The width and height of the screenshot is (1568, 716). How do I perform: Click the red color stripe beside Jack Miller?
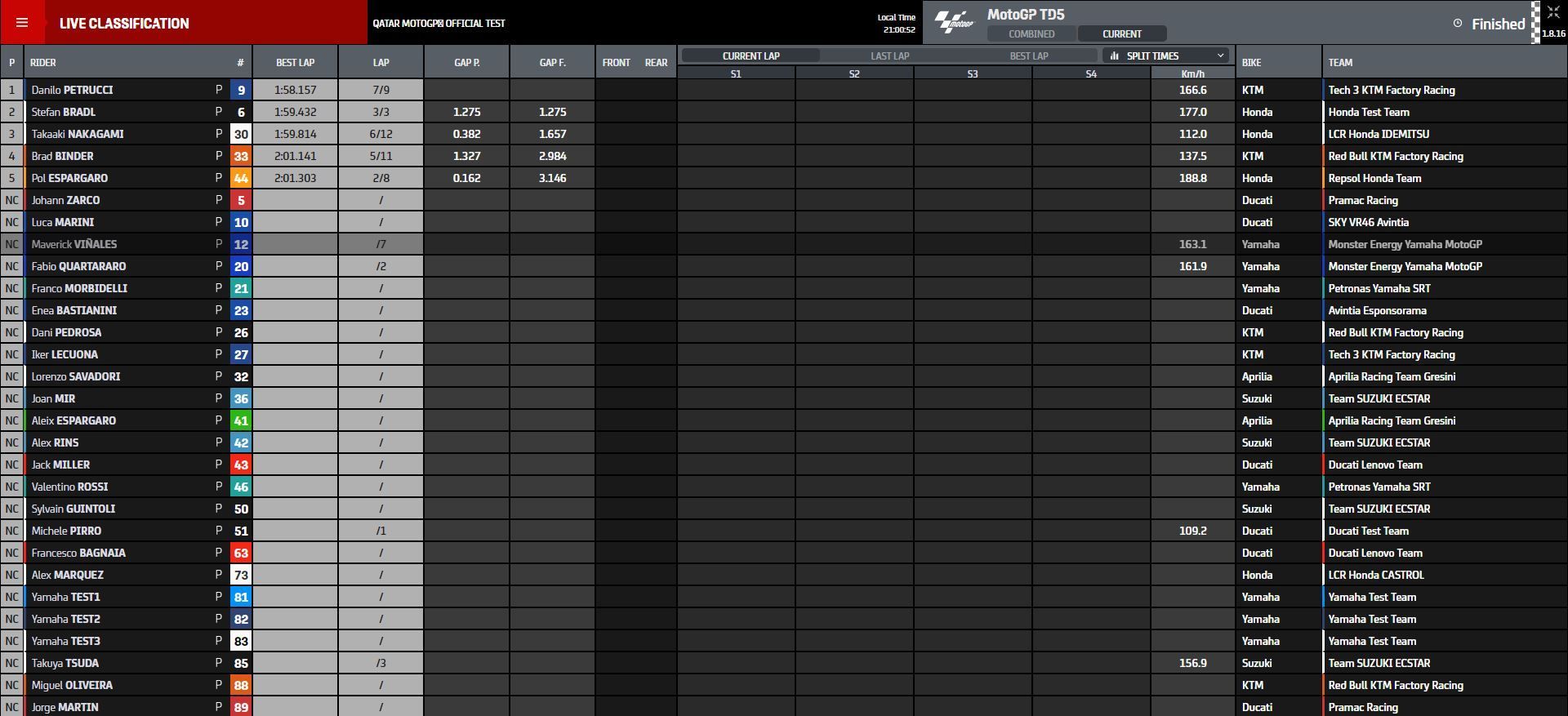click(x=27, y=465)
